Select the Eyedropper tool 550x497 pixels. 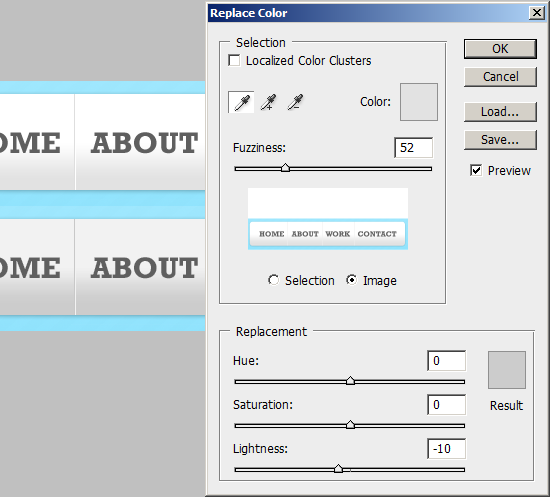[x=241, y=102]
